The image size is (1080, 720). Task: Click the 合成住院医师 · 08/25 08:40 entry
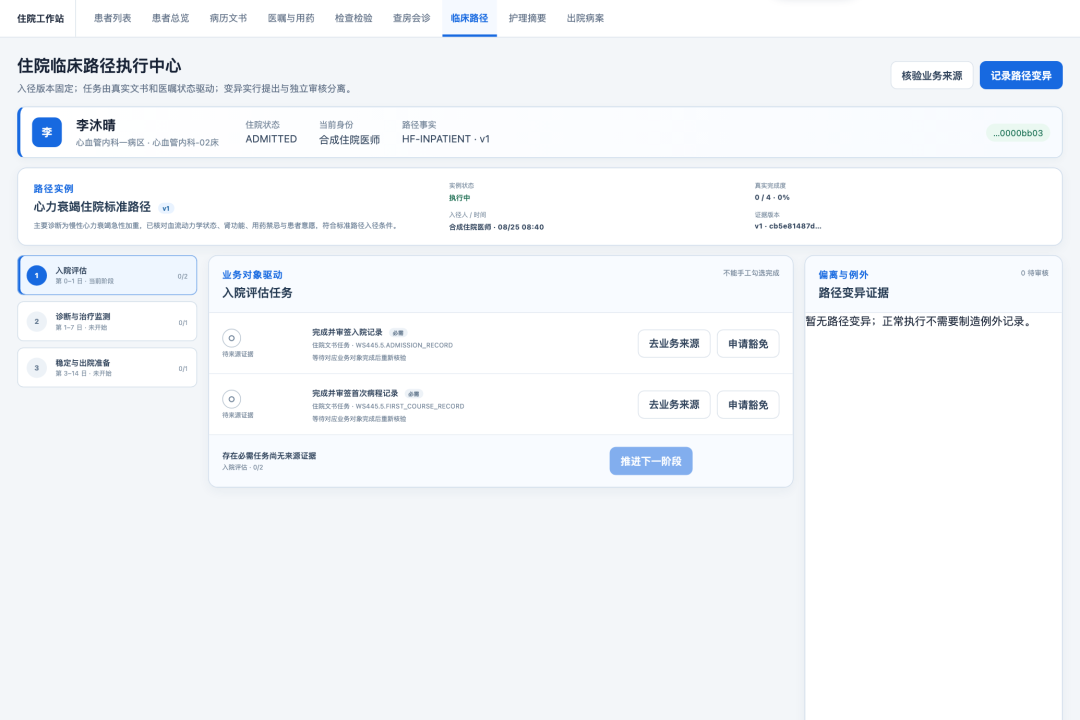pyautogui.click(x=497, y=227)
